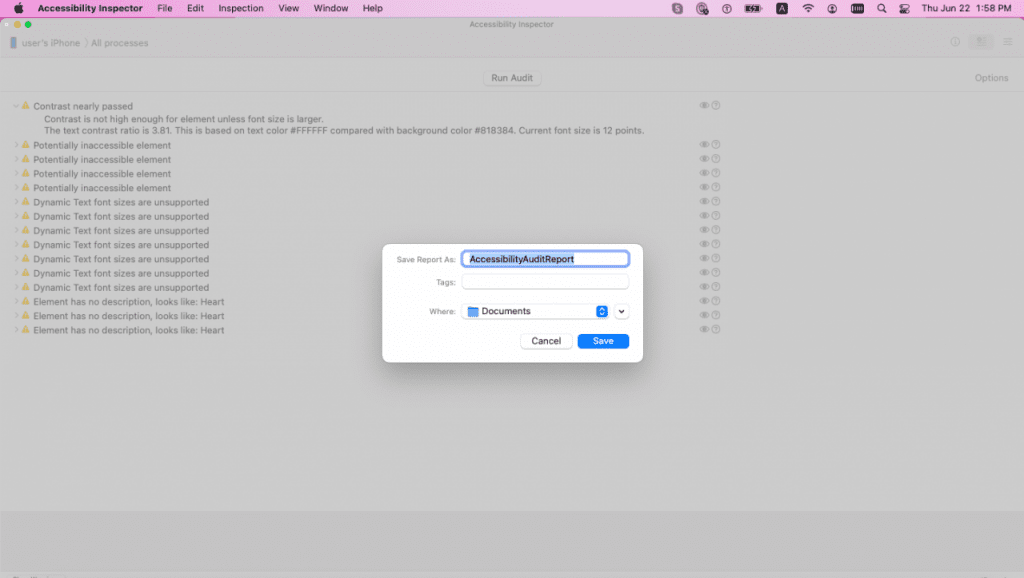Click the Documents folder icon in the Where field

point(474,311)
